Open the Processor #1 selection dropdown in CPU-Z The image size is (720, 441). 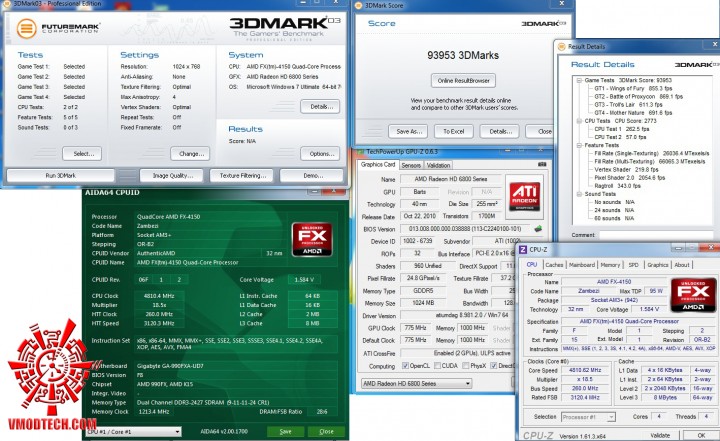point(588,417)
